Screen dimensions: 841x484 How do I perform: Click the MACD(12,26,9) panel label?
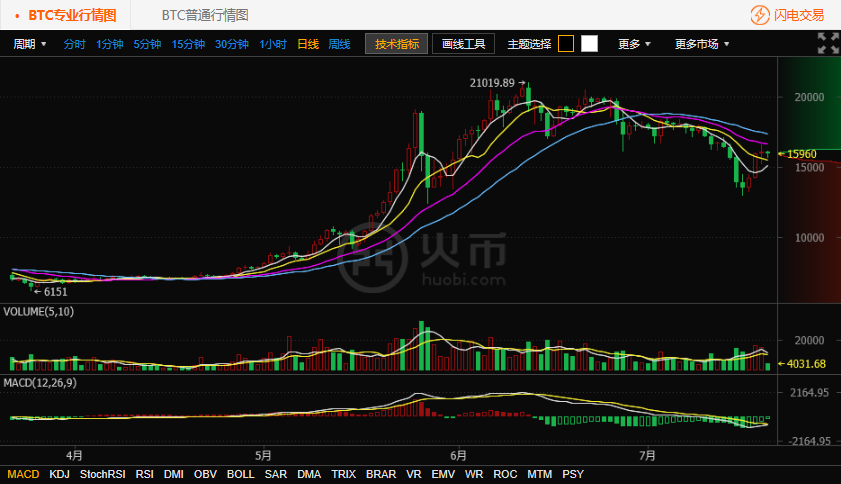(40, 383)
